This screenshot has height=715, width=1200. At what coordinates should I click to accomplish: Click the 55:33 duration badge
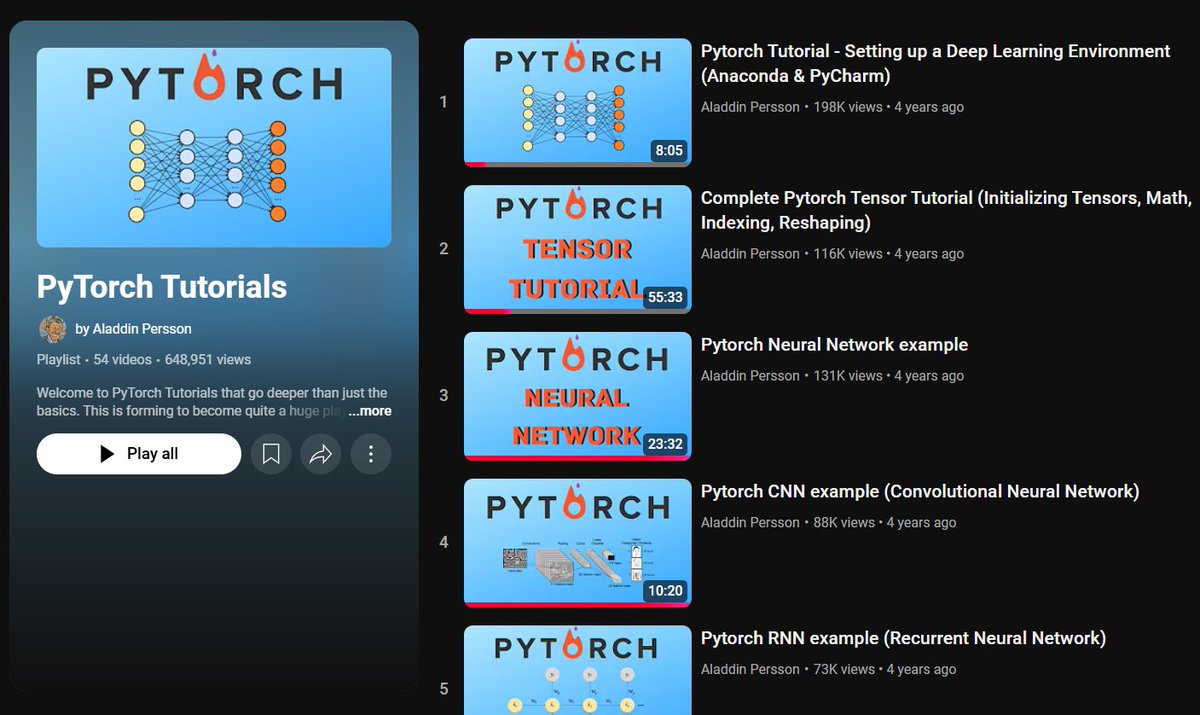(664, 297)
